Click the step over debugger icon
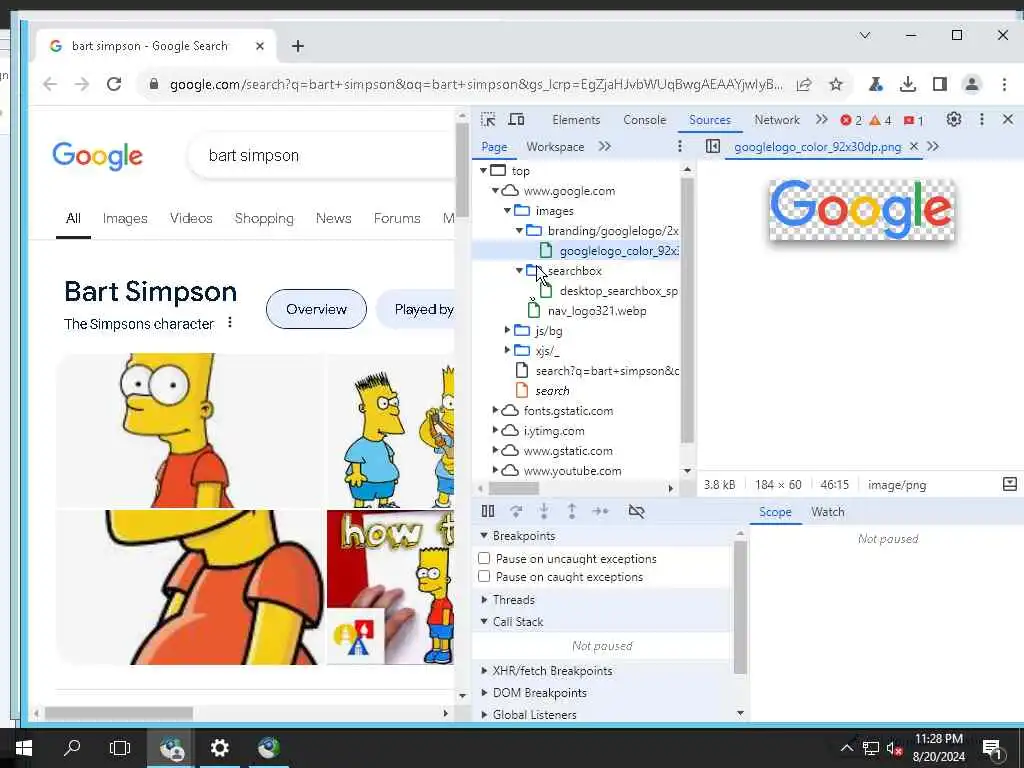Screen dimensions: 1024x768 click(516, 511)
